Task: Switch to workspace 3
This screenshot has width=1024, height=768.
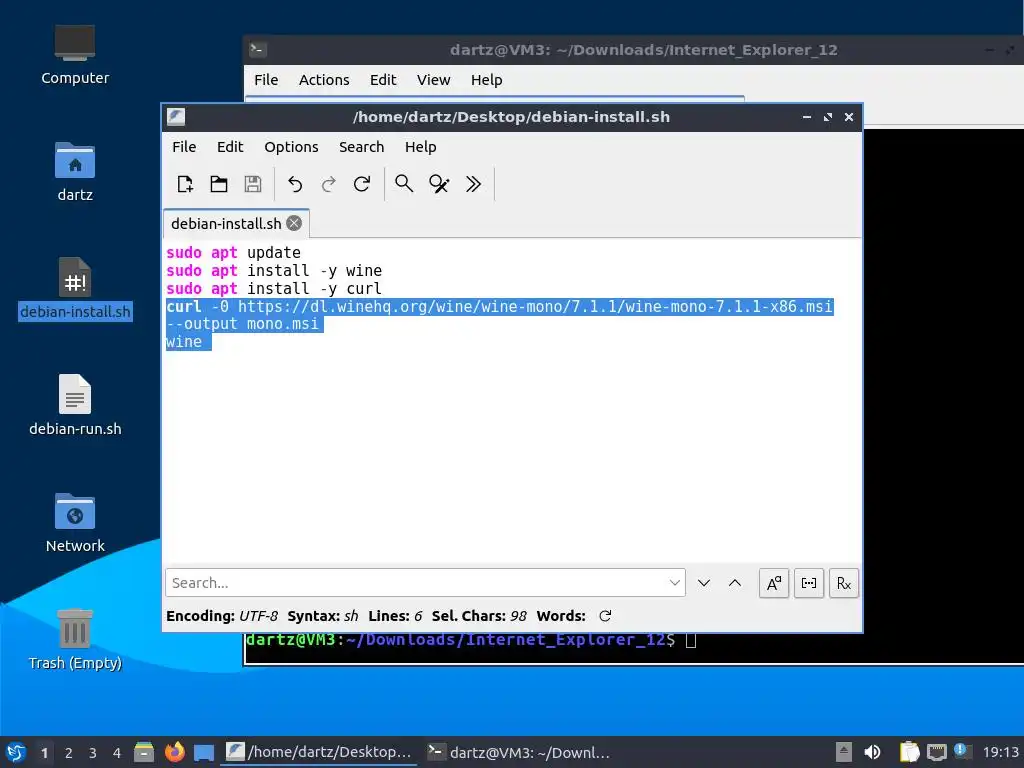Action: pos(93,752)
